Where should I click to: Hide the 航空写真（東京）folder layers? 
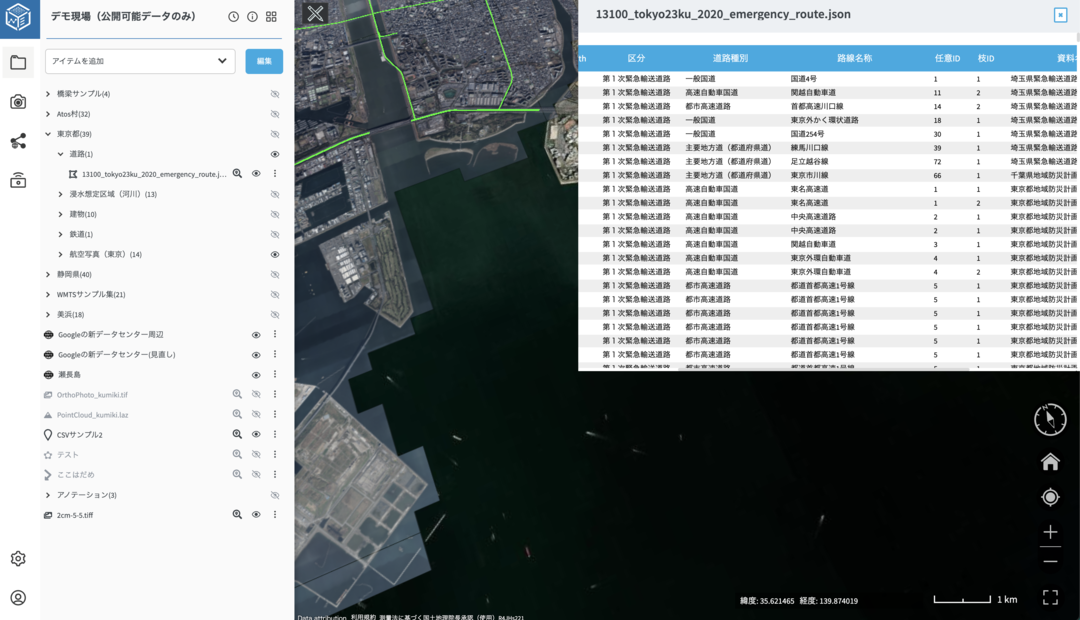(275, 254)
